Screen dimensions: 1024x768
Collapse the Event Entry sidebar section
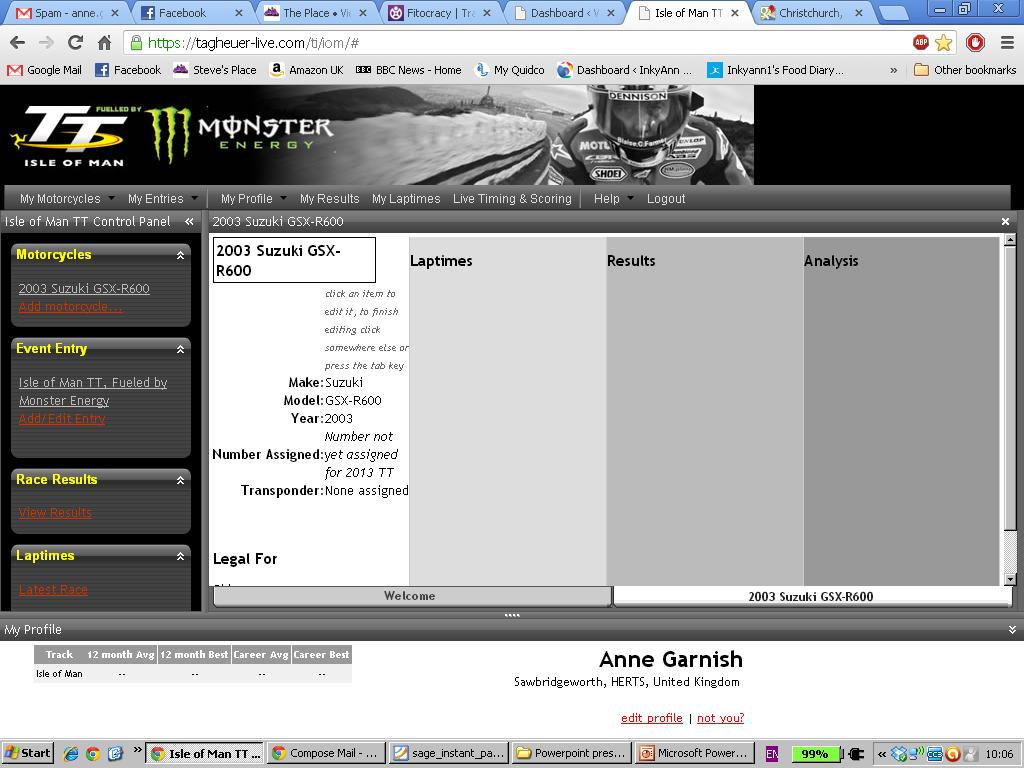(x=180, y=349)
